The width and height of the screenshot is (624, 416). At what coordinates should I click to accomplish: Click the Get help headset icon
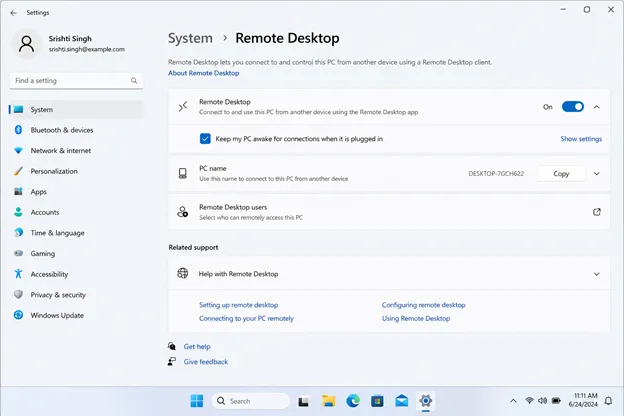coord(172,346)
